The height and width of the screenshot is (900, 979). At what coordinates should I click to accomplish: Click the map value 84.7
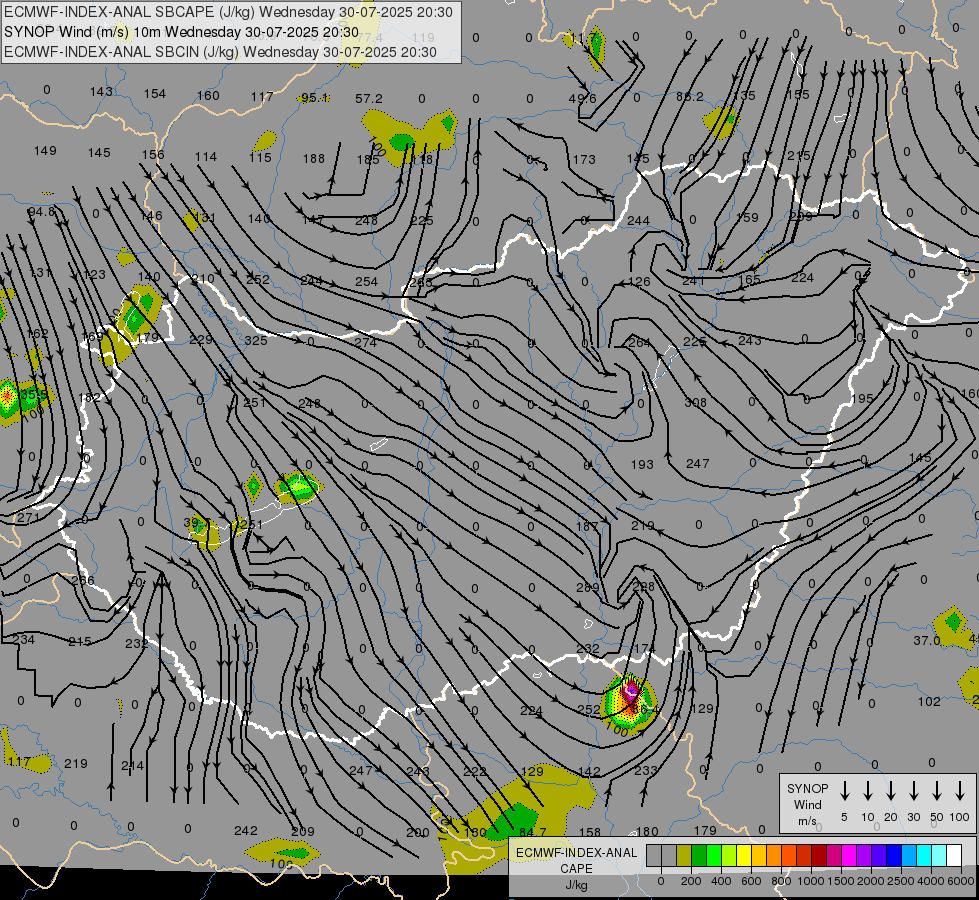(x=533, y=832)
